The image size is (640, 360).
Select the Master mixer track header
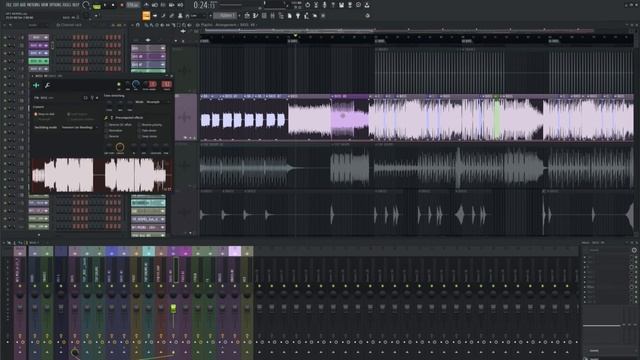(x=20, y=252)
